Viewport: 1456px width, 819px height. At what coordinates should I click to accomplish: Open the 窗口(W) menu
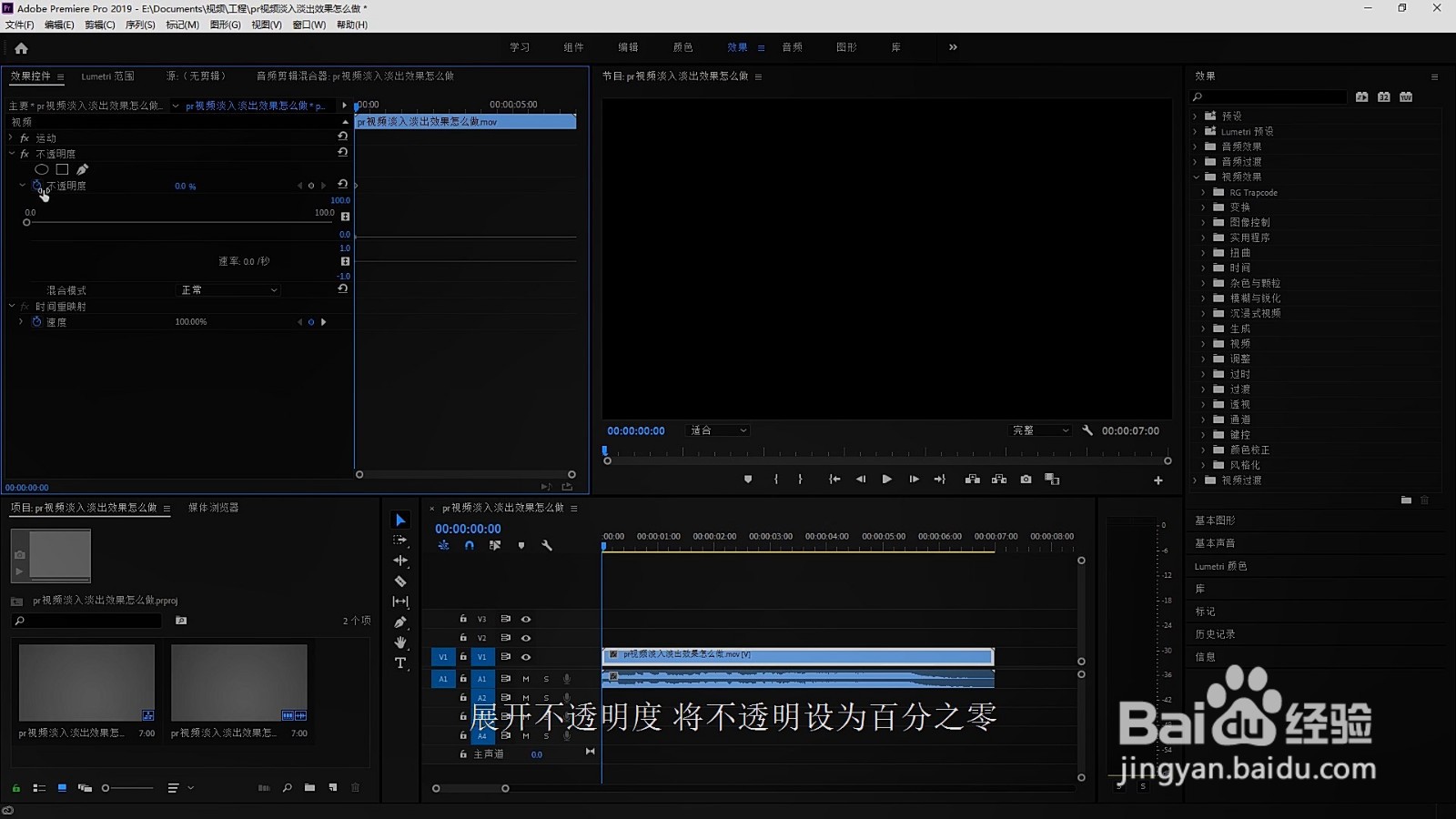click(309, 25)
